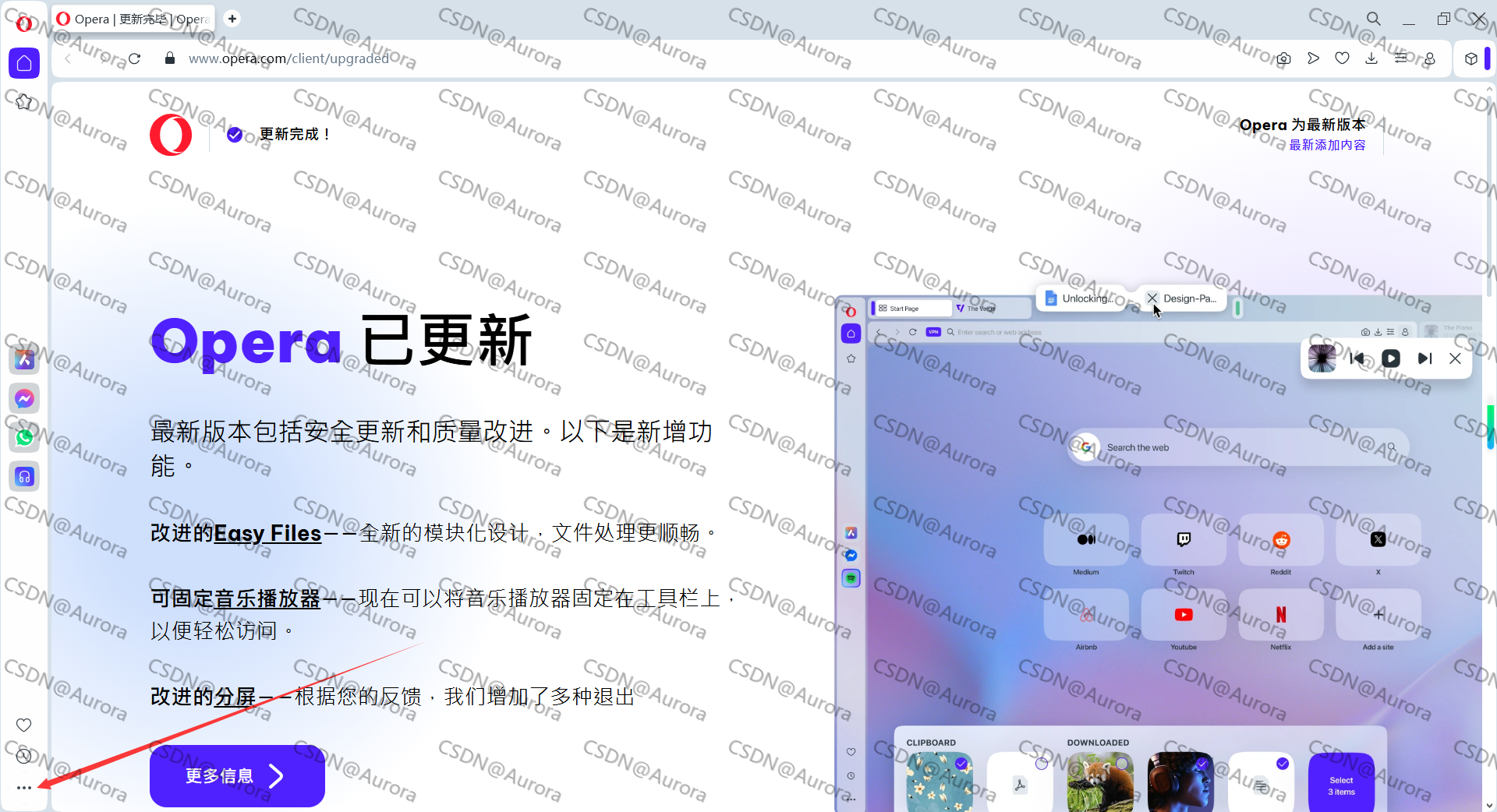The width and height of the screenshot is (1497, 812).
Task: Select the 'Opera | 更新完毕 | Opera' tab
Action: point(135,19)
